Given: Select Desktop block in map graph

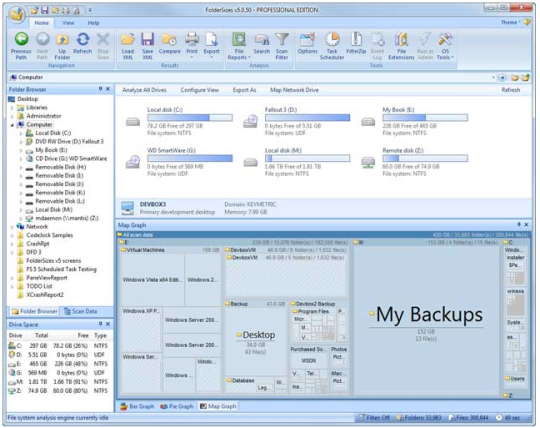Looking at the screenshot, I should click(255, 341).
